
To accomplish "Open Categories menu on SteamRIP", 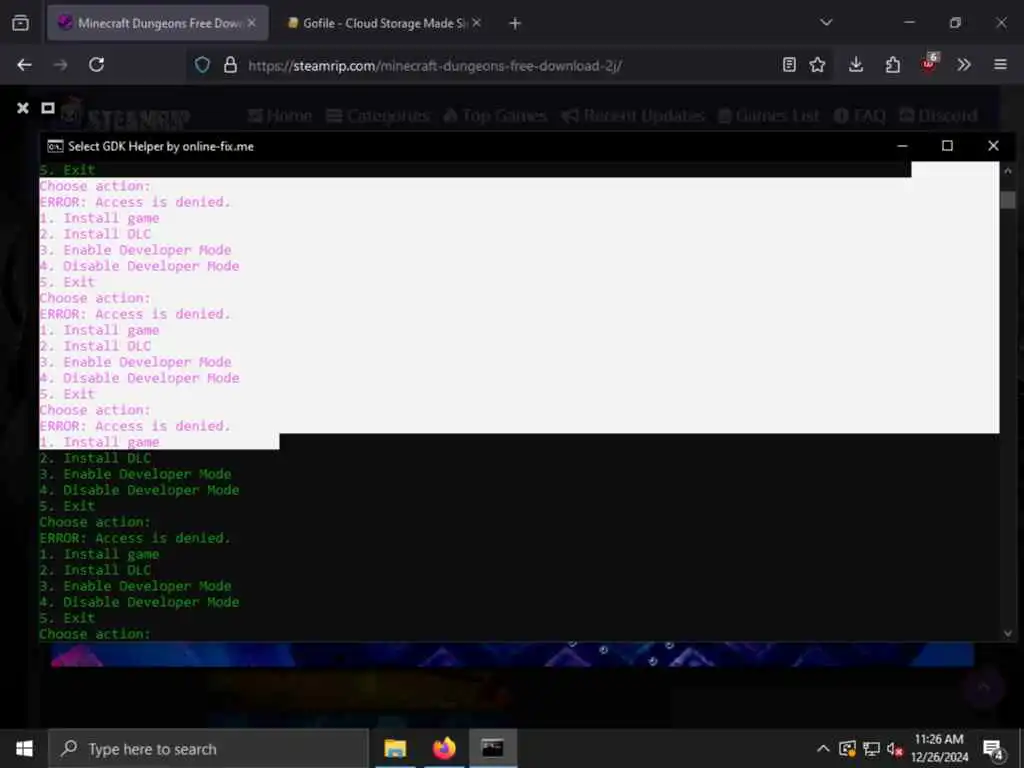I will pos(377,116).
